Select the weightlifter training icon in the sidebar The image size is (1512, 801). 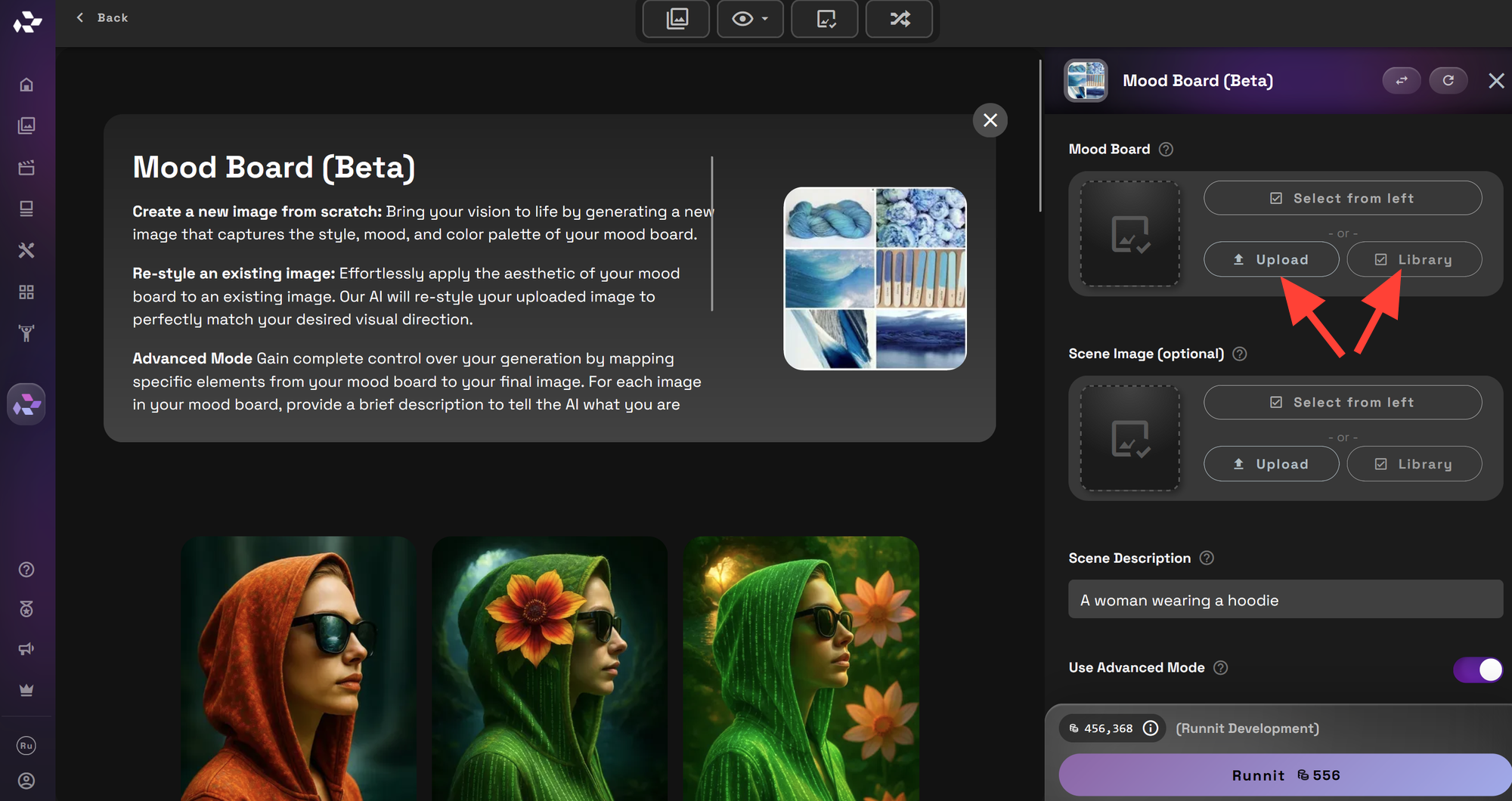[x=26, y=333]
